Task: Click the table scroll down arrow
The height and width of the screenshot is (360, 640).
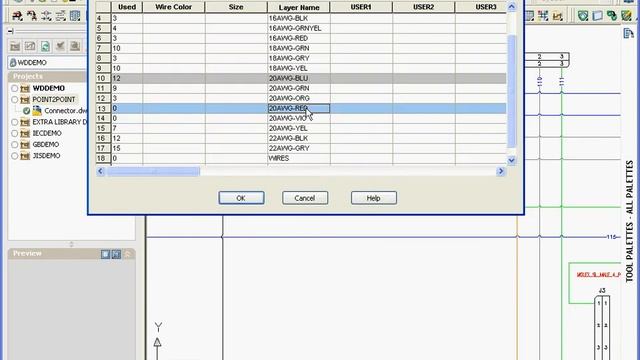Action: pos(511,160)
